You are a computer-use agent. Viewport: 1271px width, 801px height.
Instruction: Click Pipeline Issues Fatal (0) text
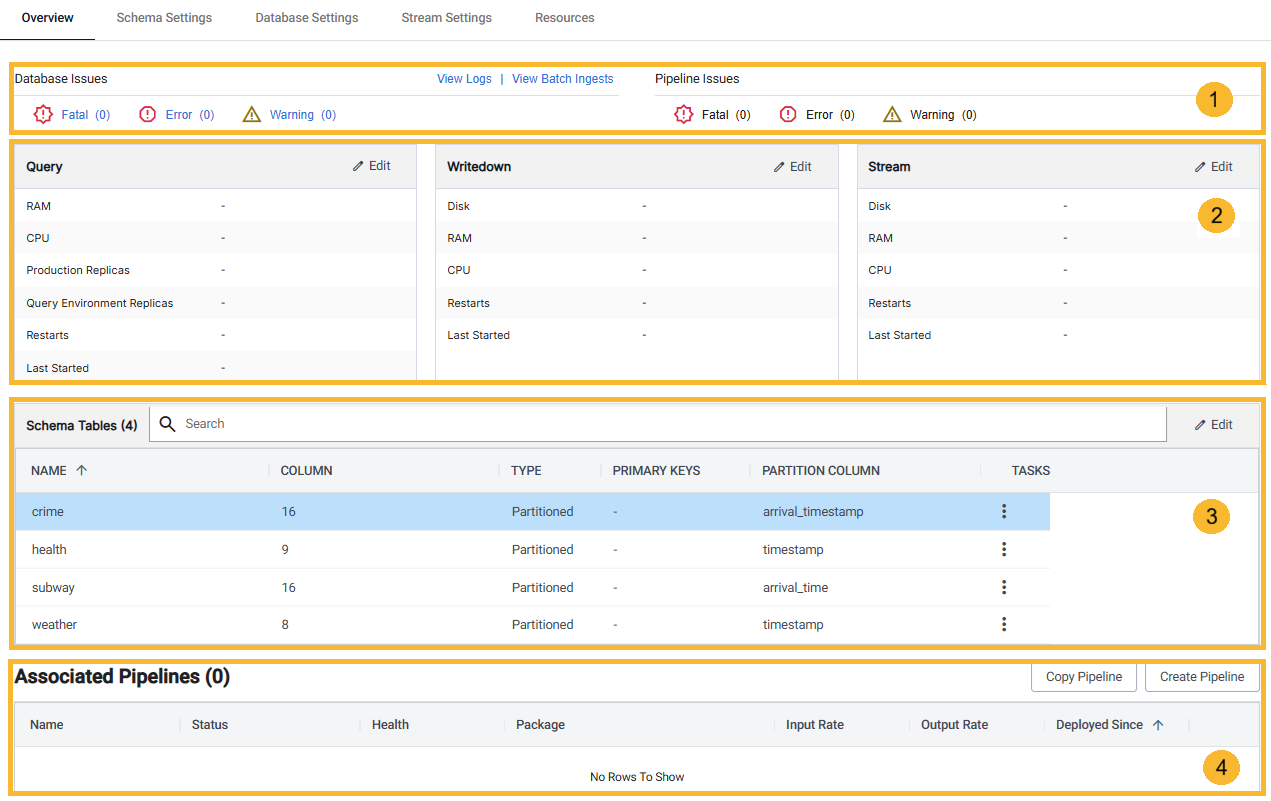coord(726,115)
